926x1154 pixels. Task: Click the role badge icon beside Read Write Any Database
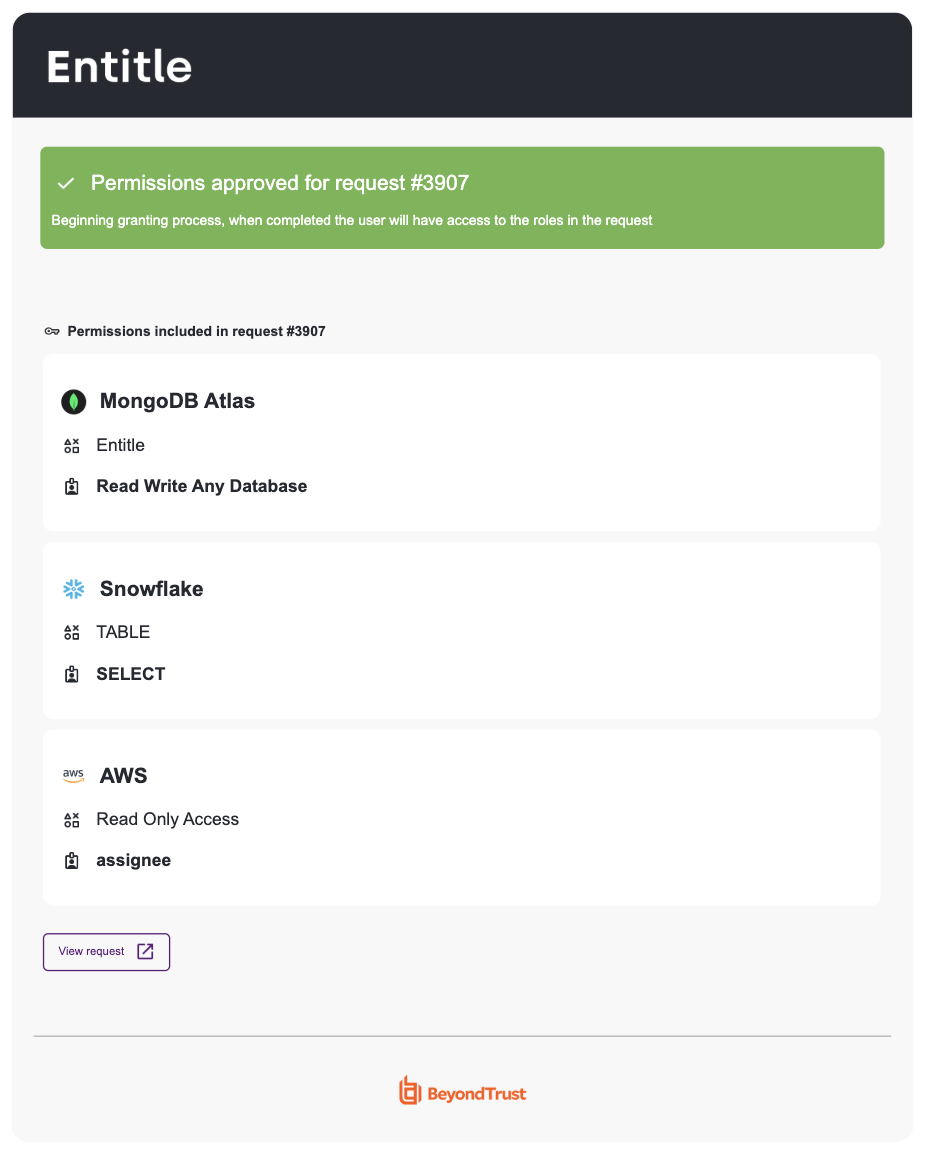[71, 486]
